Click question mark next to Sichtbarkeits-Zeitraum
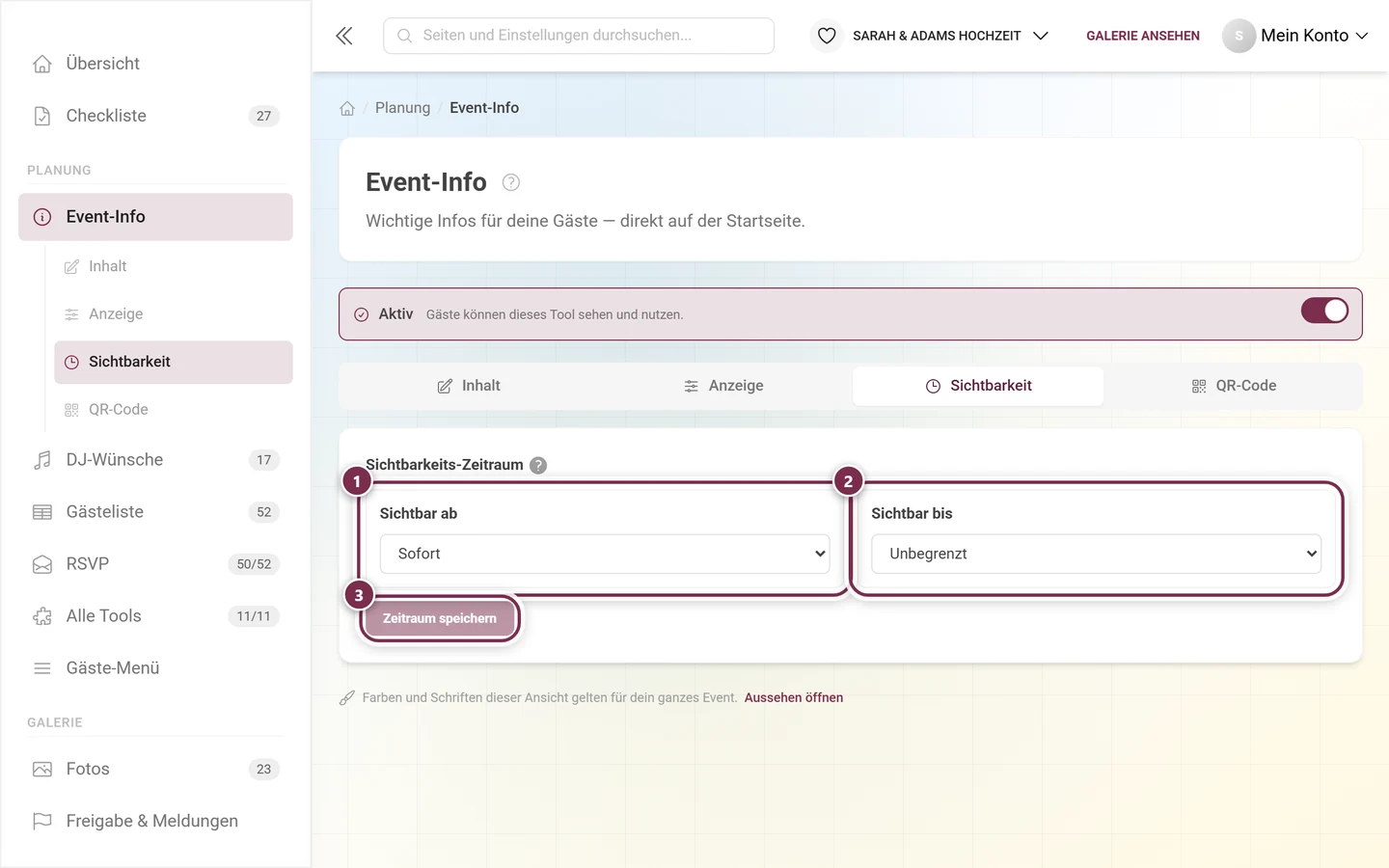This screenshot has height=868, width=1389. click(538, 465)
